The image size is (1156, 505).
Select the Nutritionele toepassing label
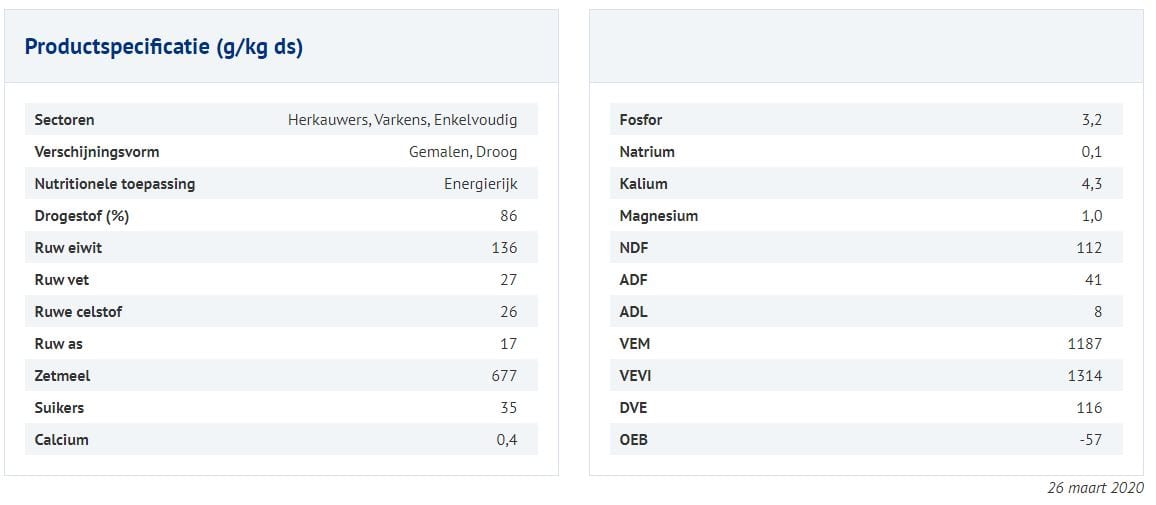pos(115,184)
